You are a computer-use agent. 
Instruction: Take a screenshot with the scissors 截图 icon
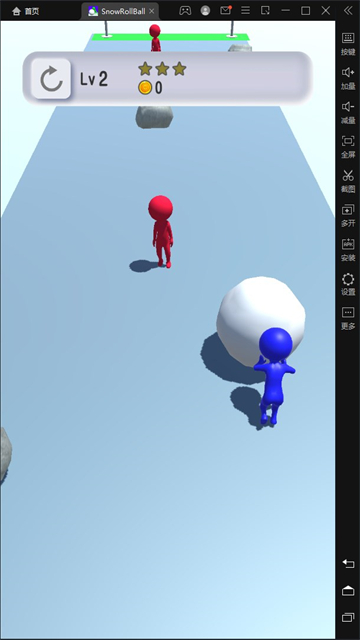pyautogui.click(x=348, y=181)
